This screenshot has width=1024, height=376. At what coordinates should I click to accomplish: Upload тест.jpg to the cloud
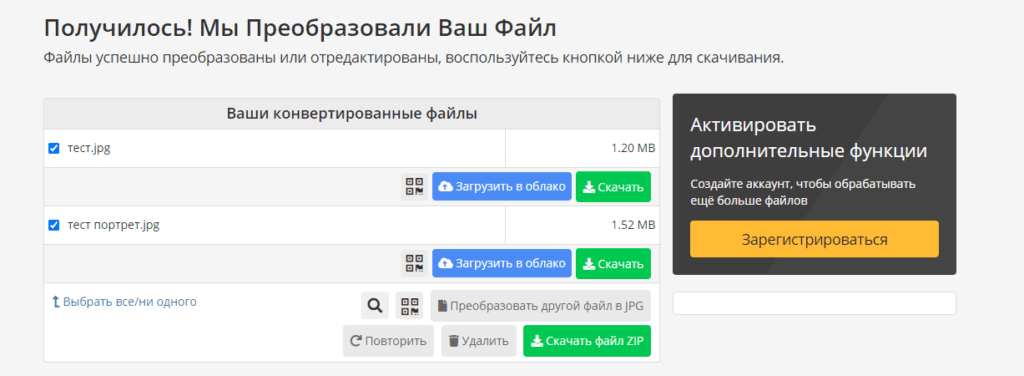tap(502, 187)
